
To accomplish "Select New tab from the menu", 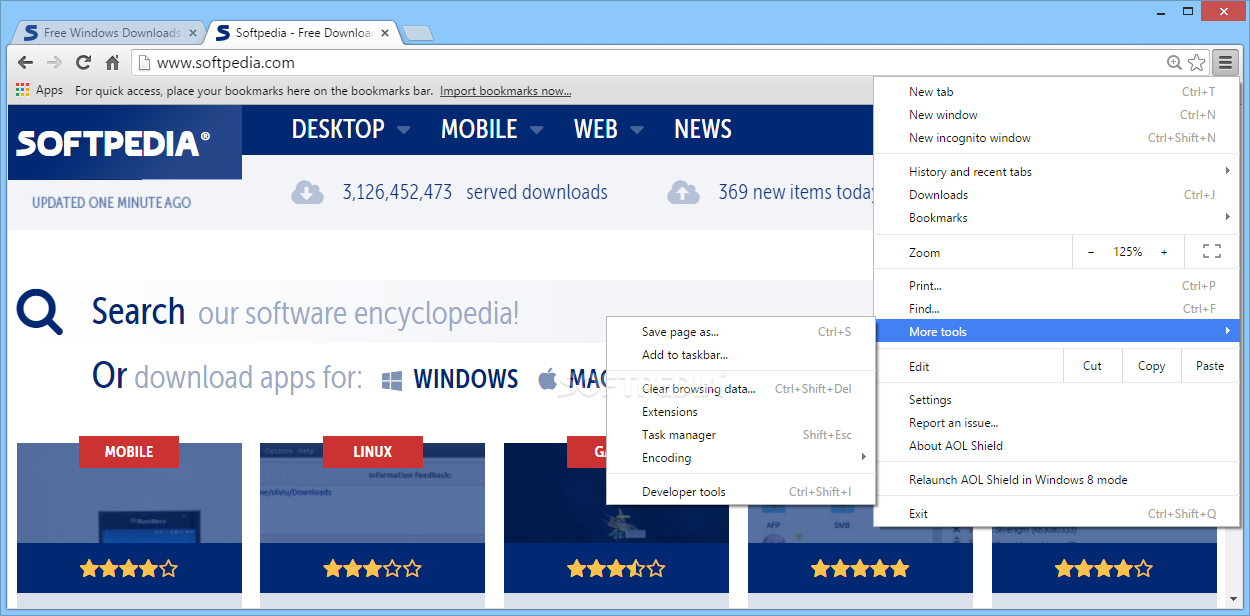I will pos(1057,92).
